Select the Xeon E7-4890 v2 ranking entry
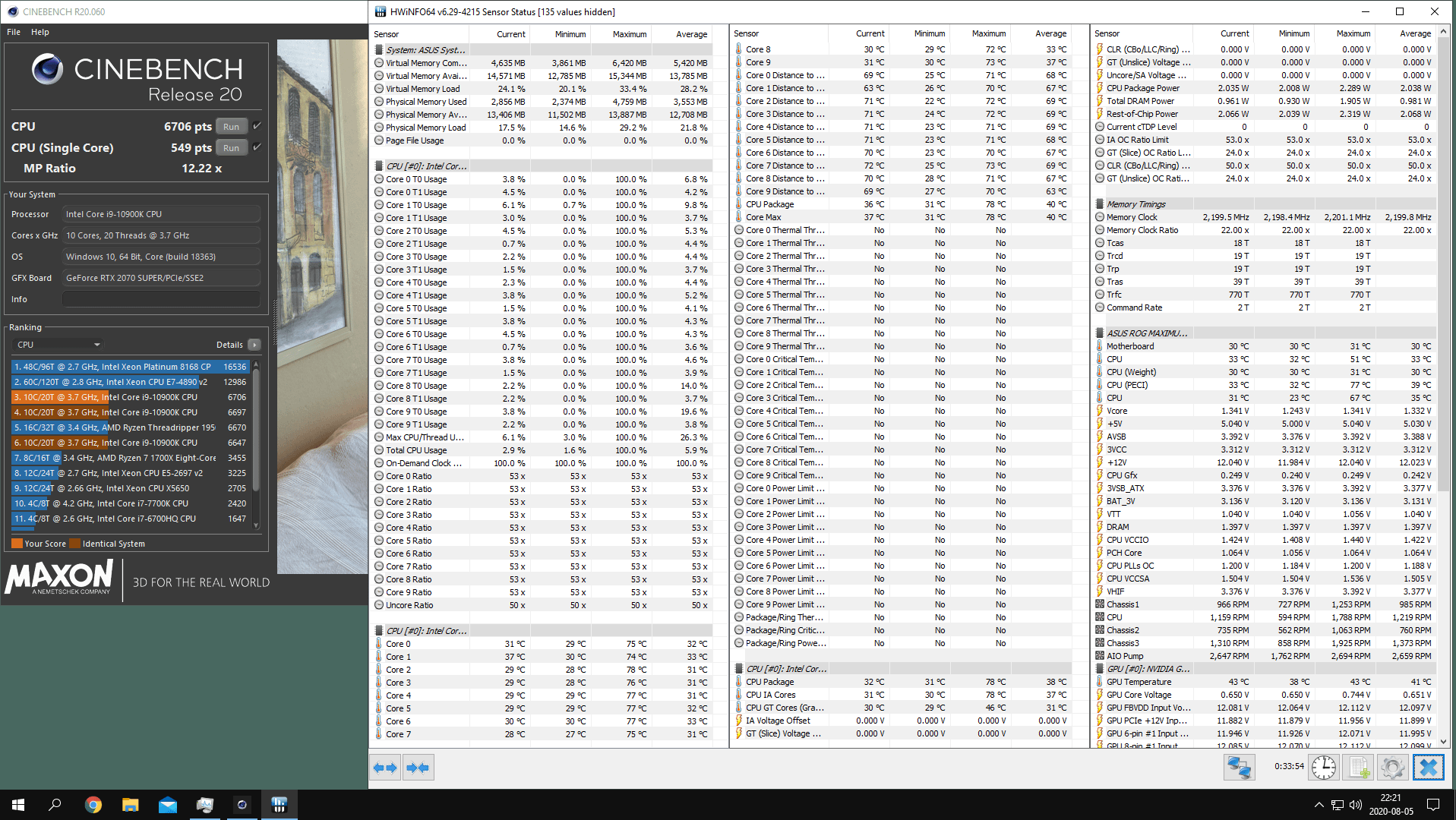Screen dimensions: 1456x820 click(130, 382)
